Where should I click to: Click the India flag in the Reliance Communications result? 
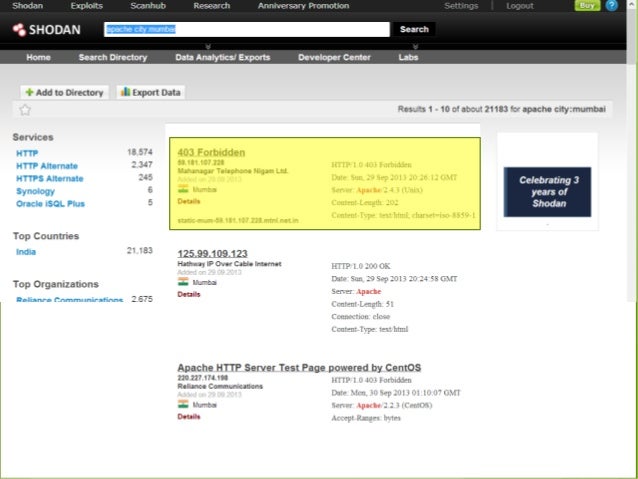pyautogui.click(x=183, y=405)
